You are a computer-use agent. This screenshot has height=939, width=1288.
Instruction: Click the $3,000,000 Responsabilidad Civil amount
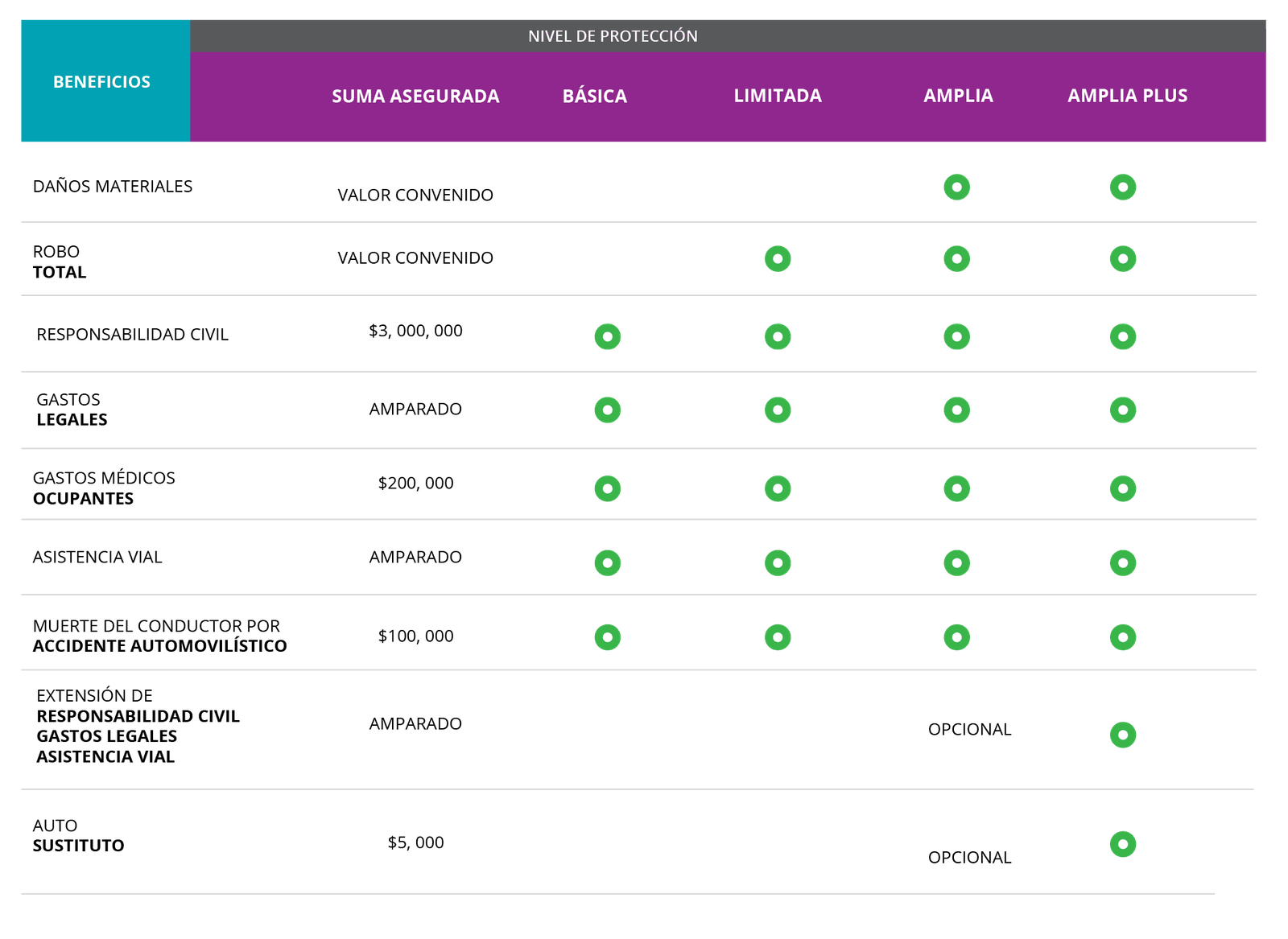(415, 331)
